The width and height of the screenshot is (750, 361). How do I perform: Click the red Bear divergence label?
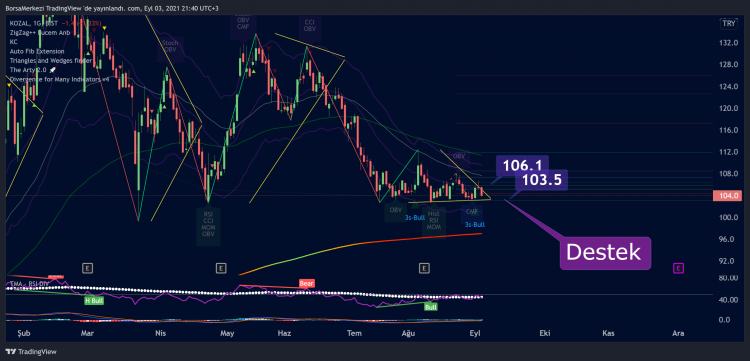(306, 284)
